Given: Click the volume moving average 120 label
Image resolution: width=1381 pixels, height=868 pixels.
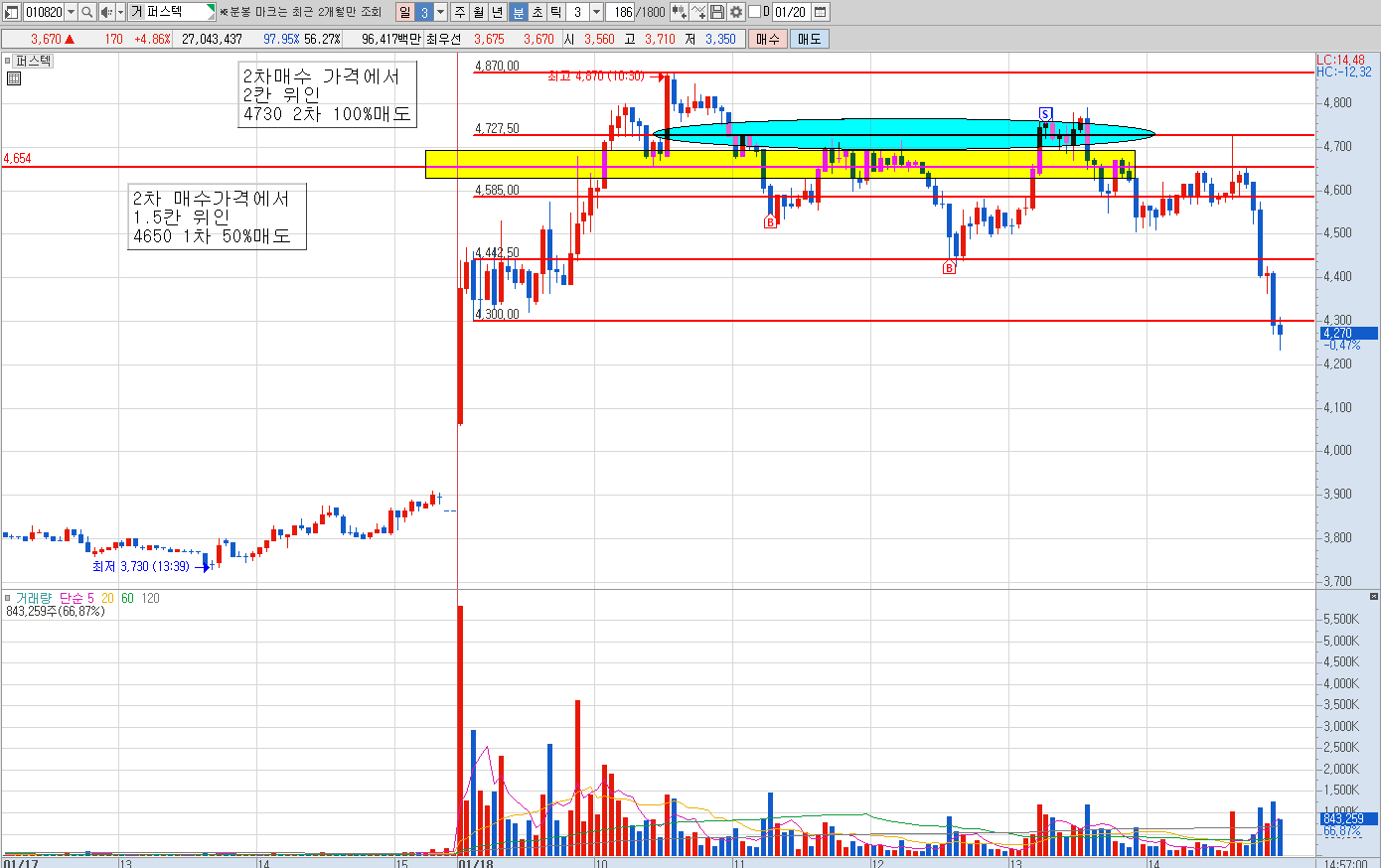Looking at the screenshot, I should [x=150, y=598].
